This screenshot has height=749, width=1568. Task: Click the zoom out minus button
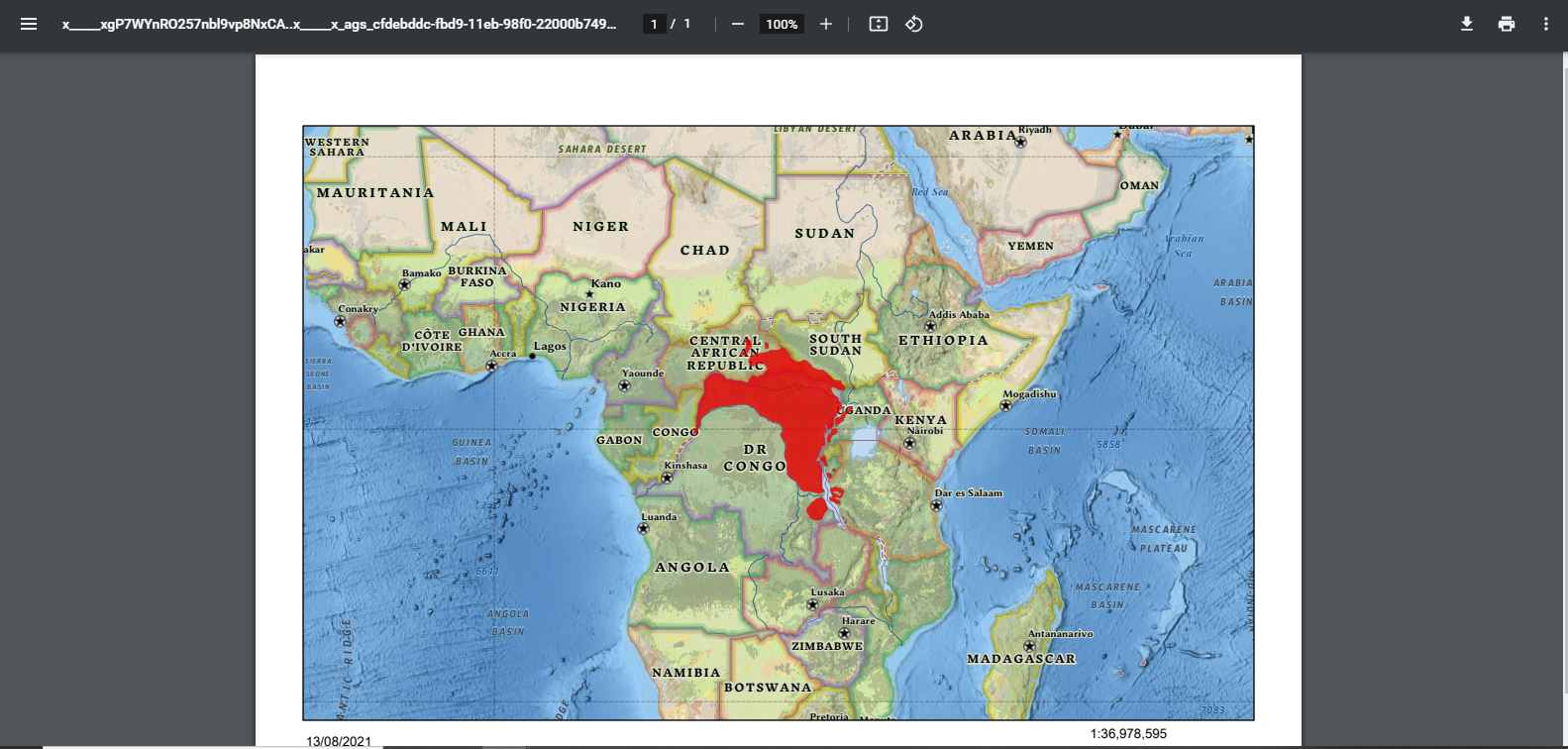click(x=738, y=24)
